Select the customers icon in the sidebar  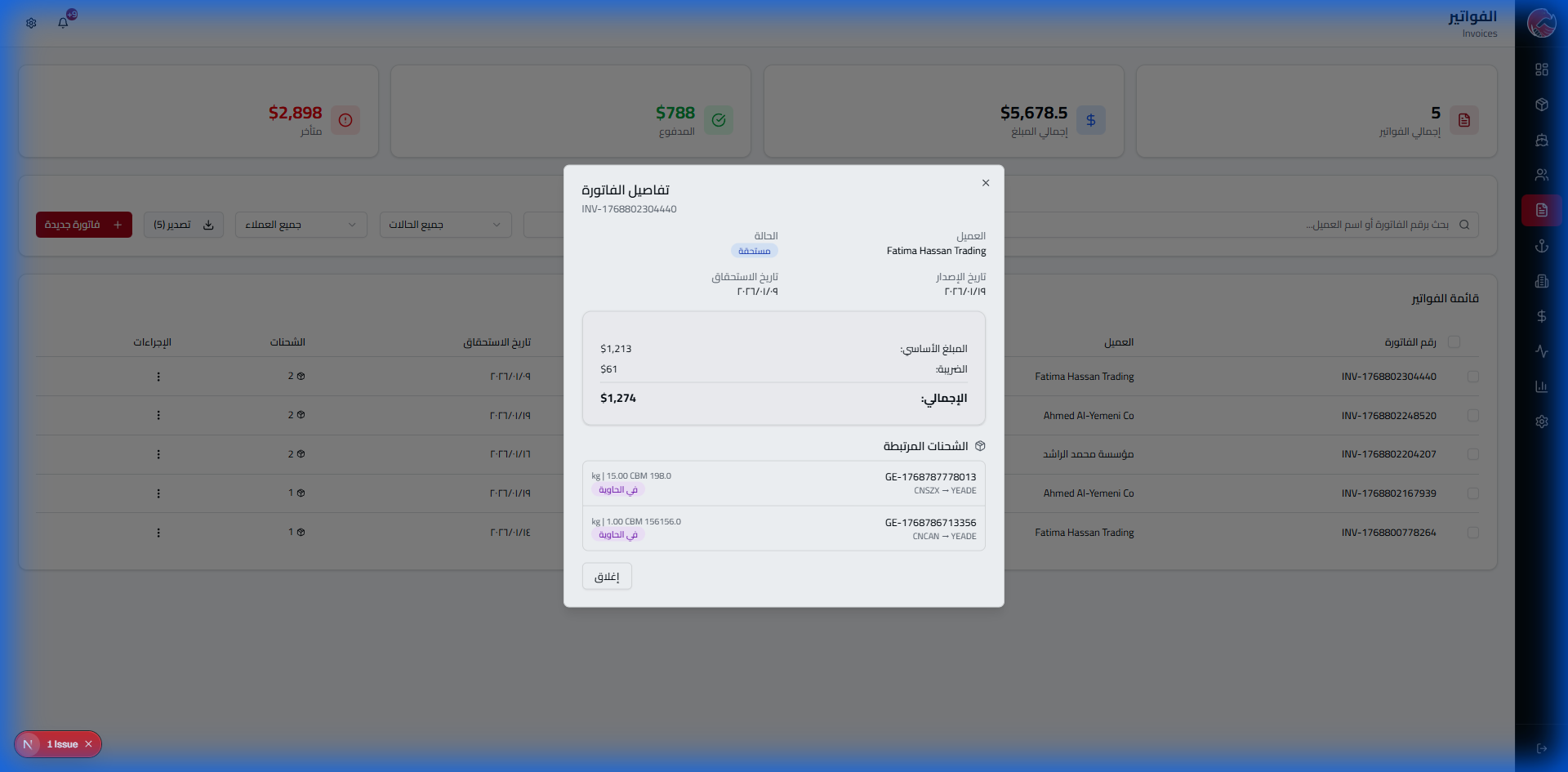(x=1542, y=174)
